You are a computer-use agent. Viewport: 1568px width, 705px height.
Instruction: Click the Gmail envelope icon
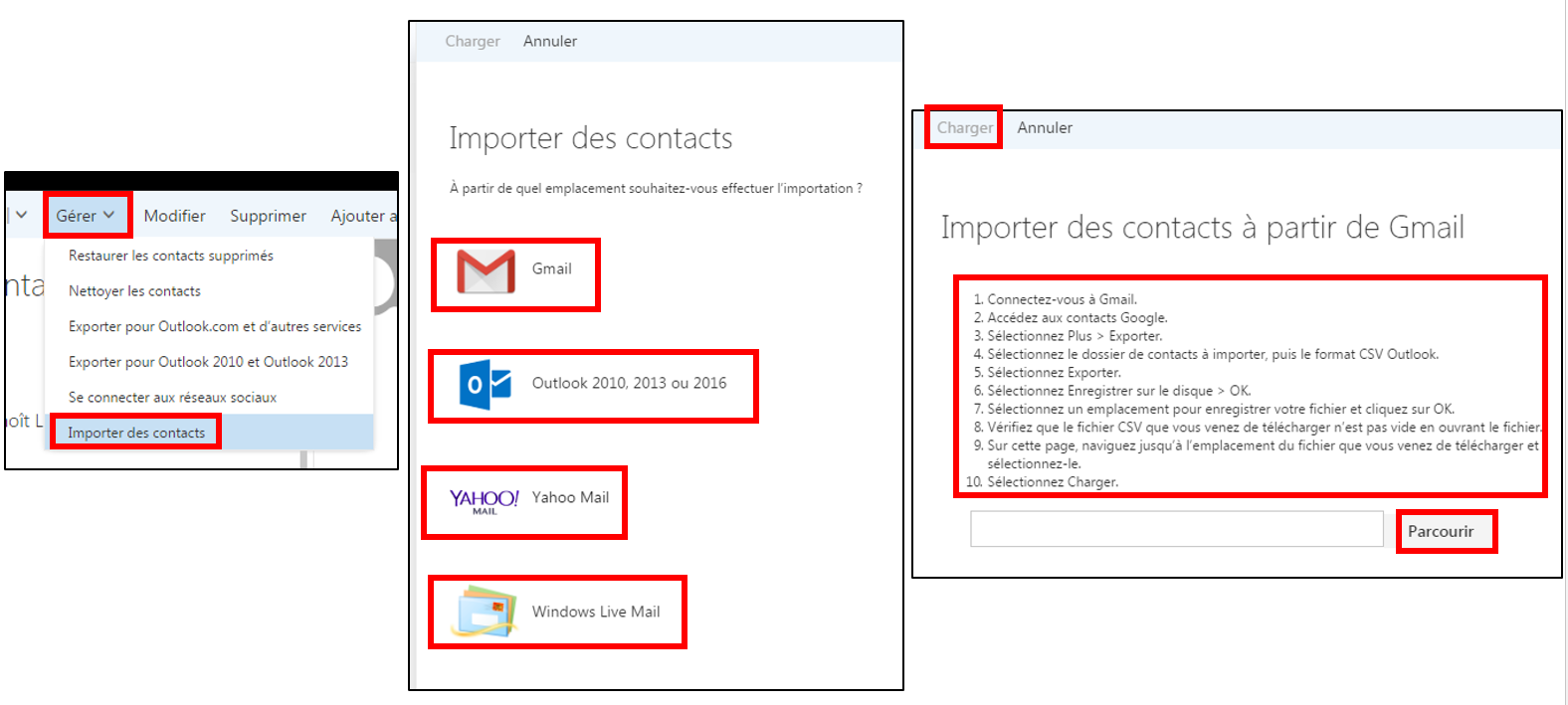click(486, 271)
